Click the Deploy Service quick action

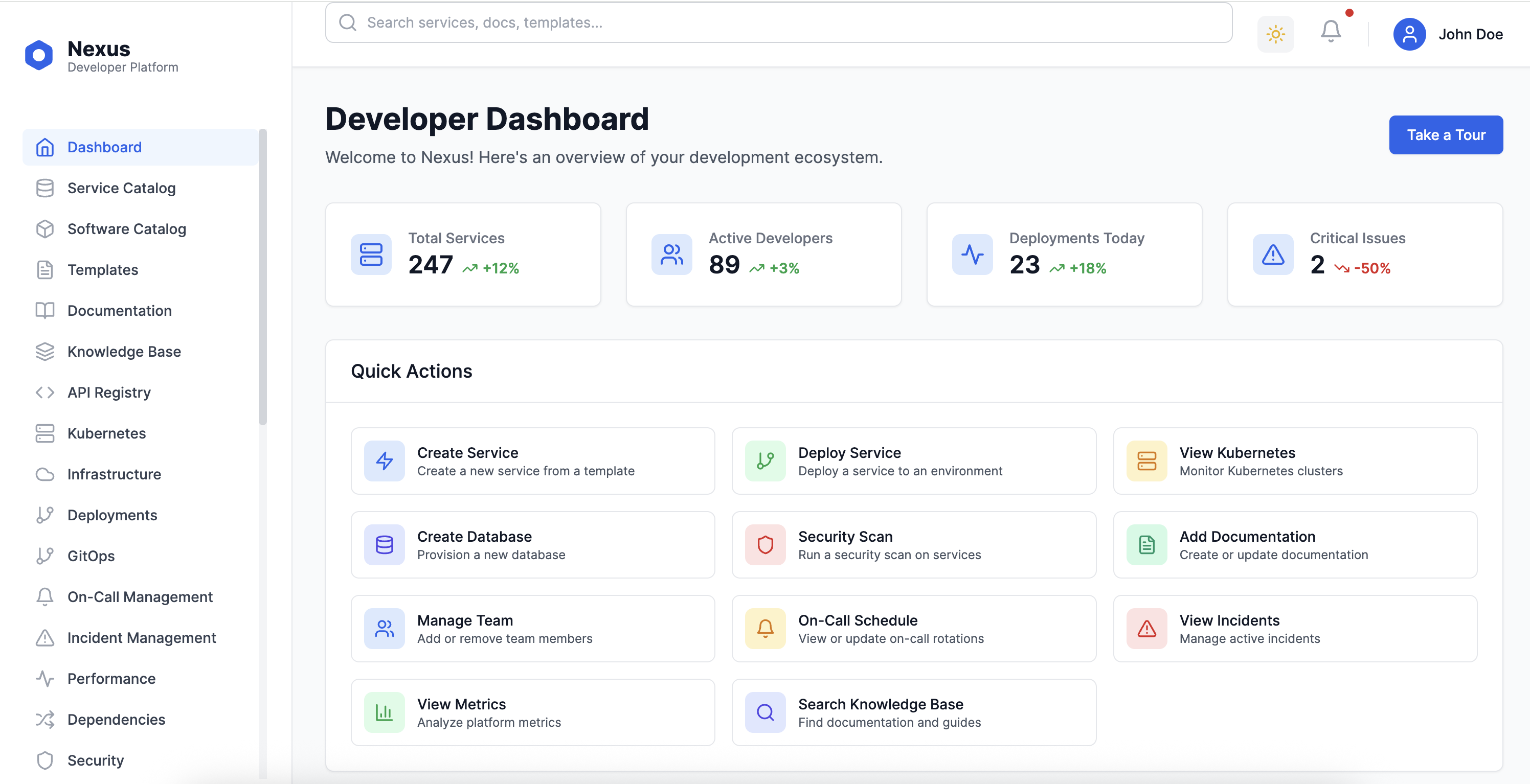point(913,460)
